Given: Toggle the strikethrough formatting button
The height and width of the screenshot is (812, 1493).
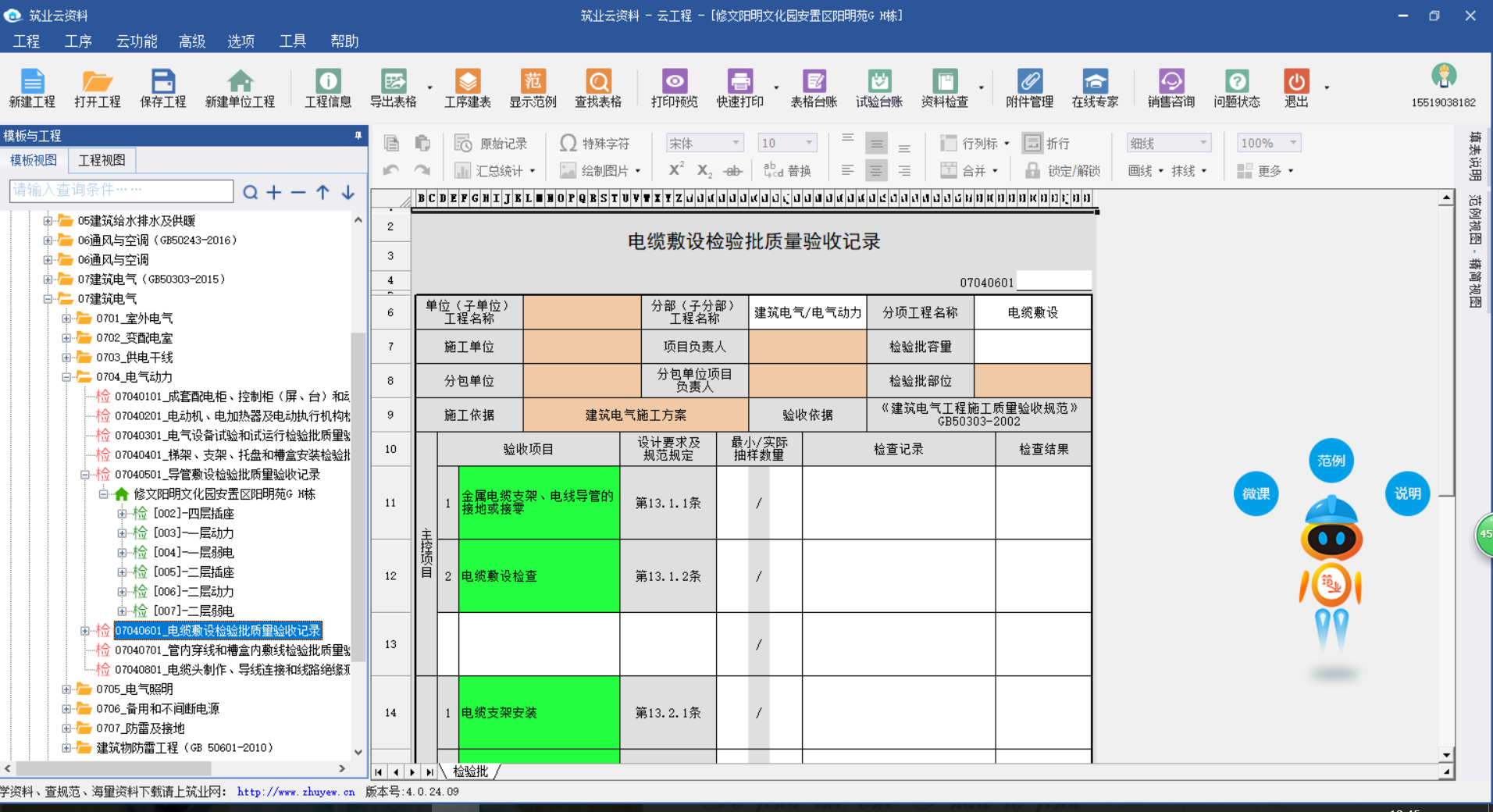Looking at the screenshot, I should pyautogui.click(x=732, y=171).
